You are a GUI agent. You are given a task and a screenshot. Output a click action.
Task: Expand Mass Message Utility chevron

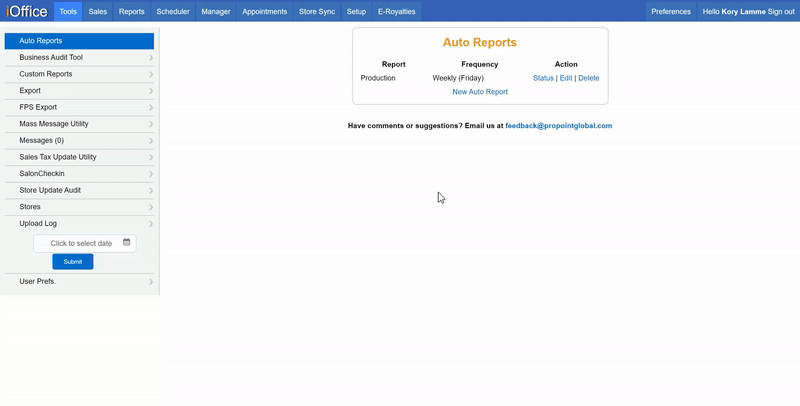(151, 124)
